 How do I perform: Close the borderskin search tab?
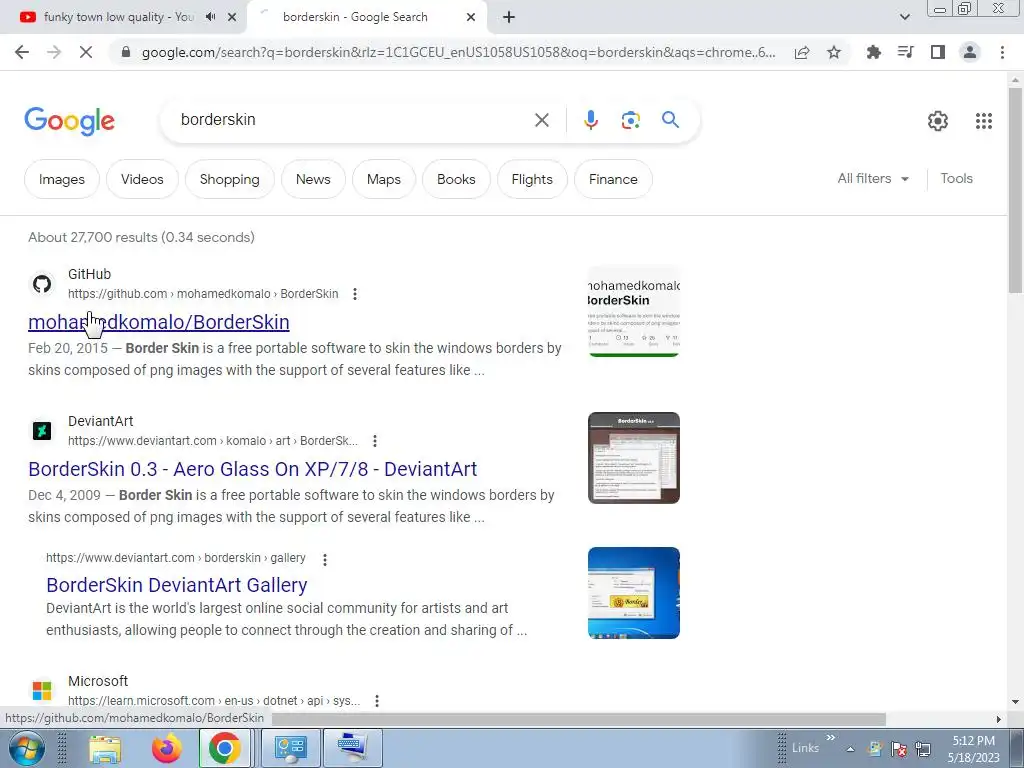(x=471, y=17)
